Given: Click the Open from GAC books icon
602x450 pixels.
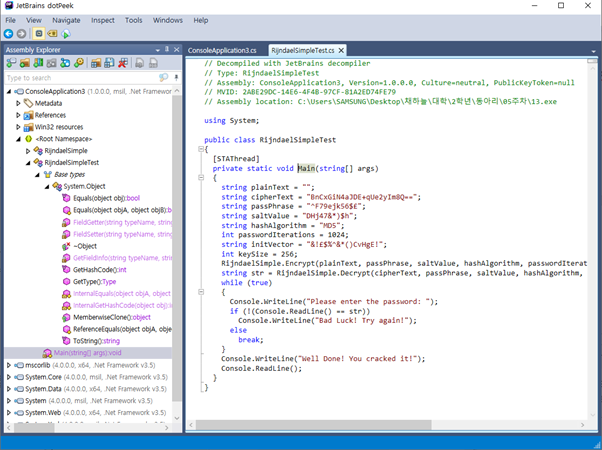Looking at the screenshot, I should tap(38, 63).
